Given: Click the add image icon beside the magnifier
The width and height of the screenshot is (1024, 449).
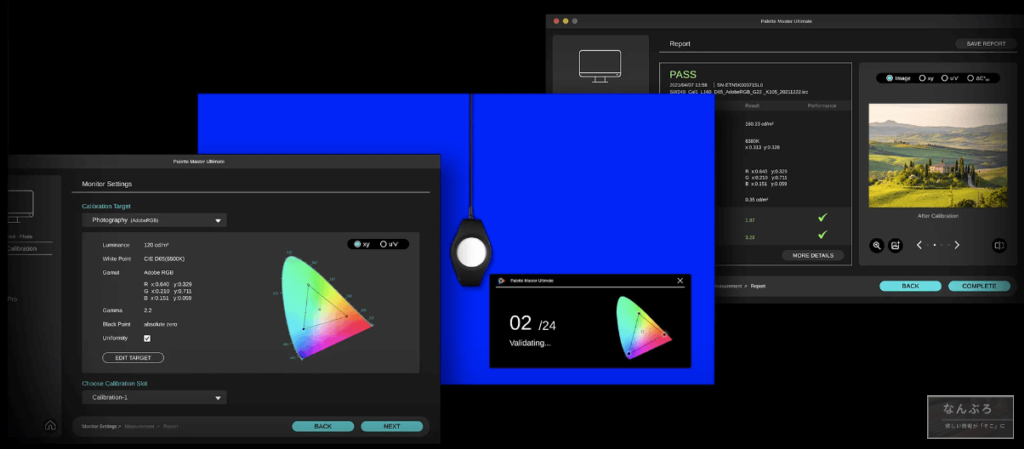Looking at the screenshot, I should tap(896, 245).
